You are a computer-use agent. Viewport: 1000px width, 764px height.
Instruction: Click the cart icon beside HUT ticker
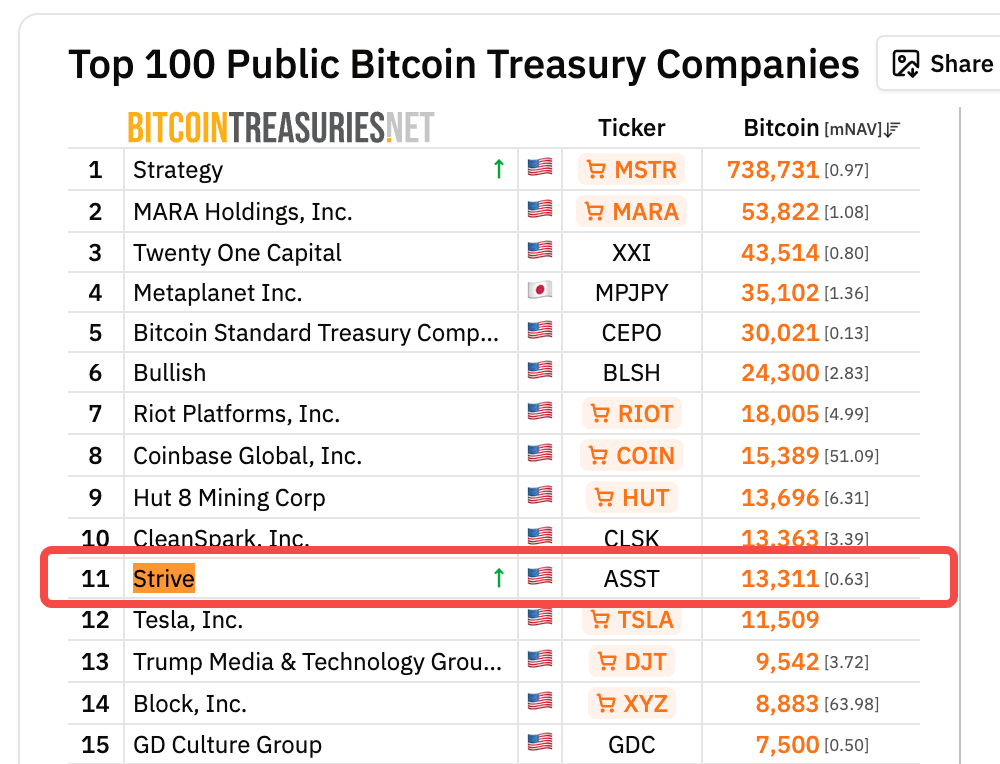click(x=602, y=497)
